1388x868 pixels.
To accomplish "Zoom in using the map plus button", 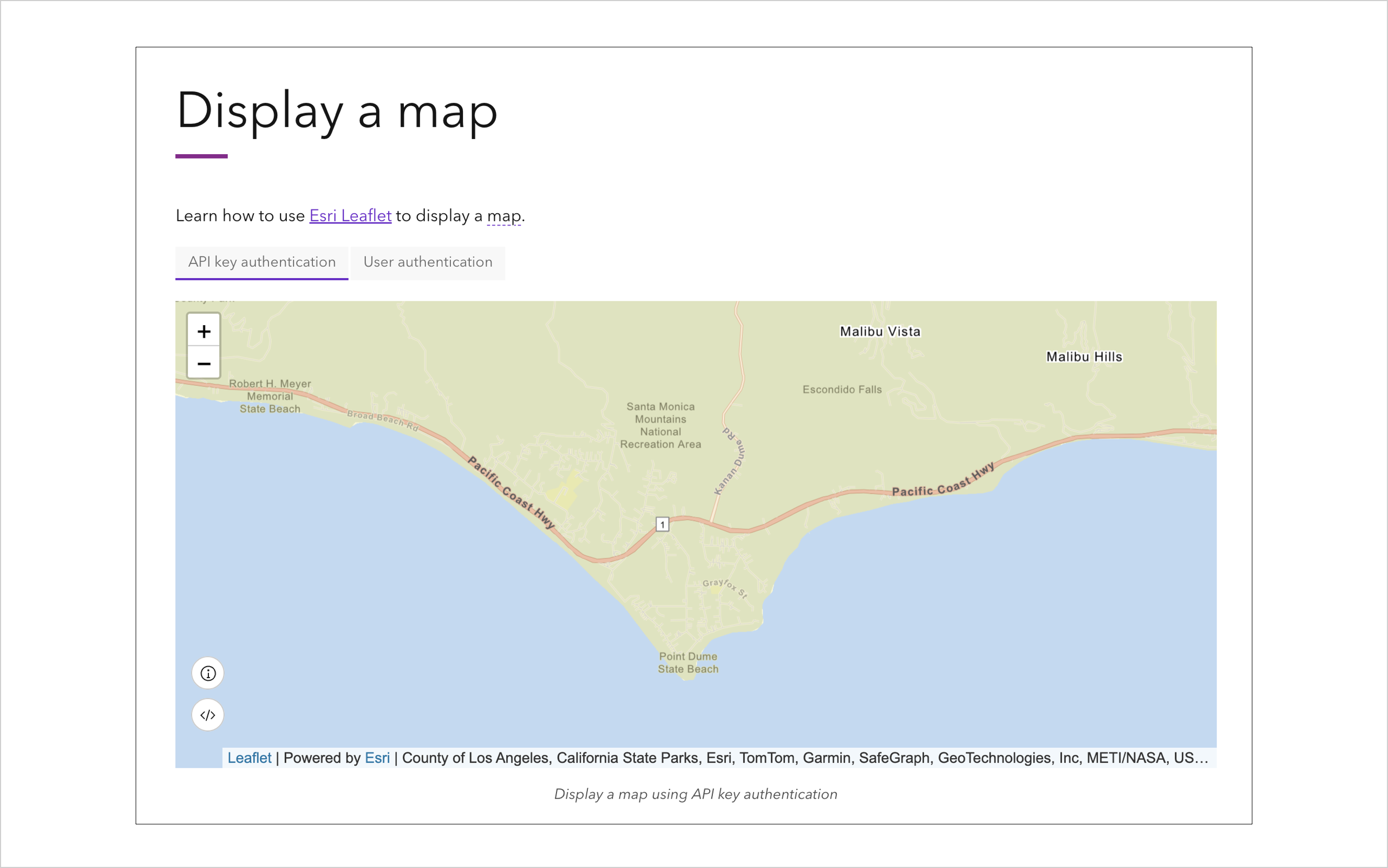I will [x=204, y=331].
